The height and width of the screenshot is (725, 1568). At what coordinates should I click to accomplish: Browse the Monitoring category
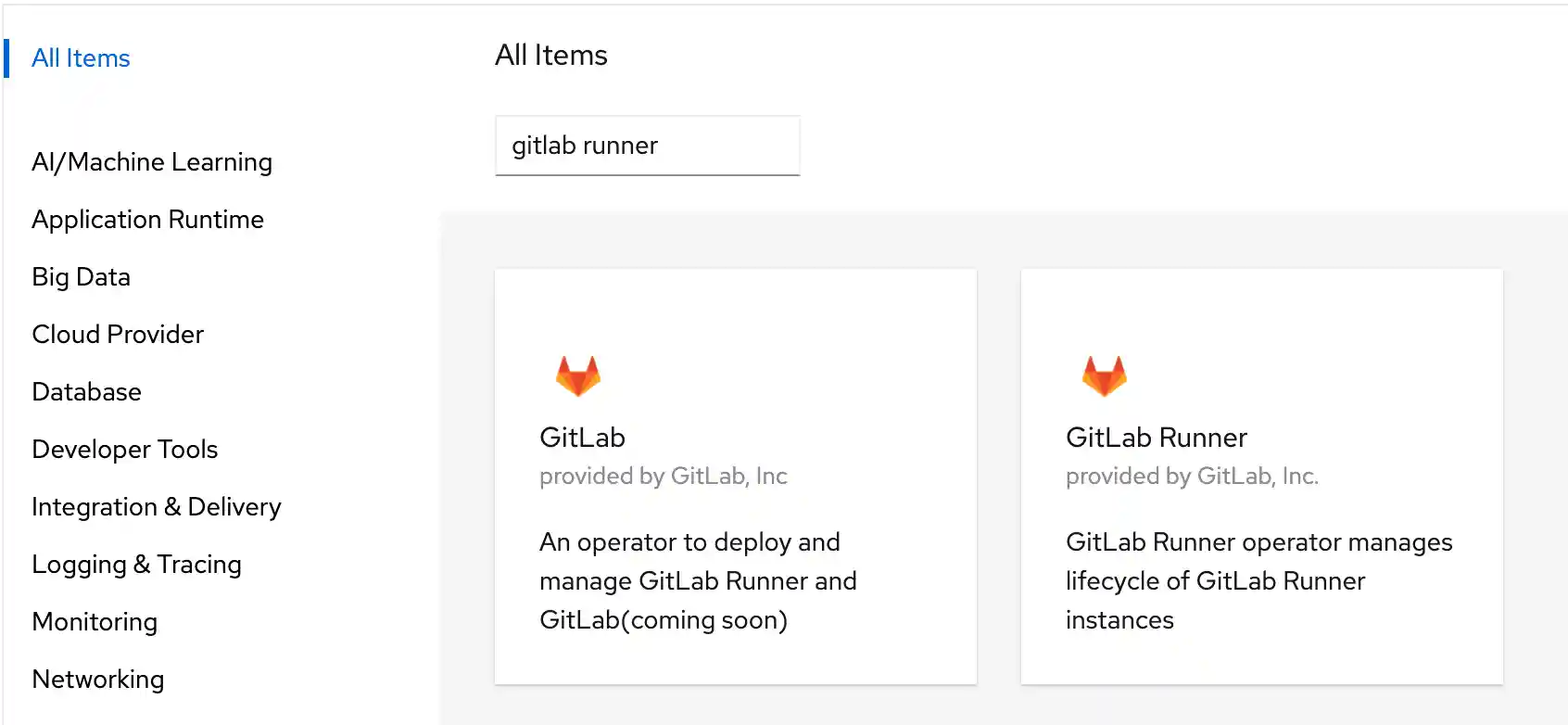[x=94, y=621]
